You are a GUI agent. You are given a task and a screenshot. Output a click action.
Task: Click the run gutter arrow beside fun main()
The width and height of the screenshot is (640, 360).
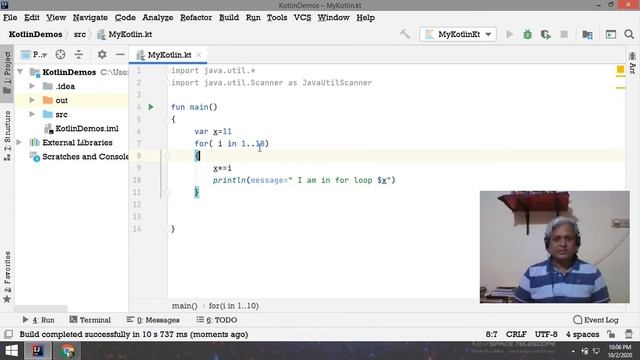click(151, 107)
